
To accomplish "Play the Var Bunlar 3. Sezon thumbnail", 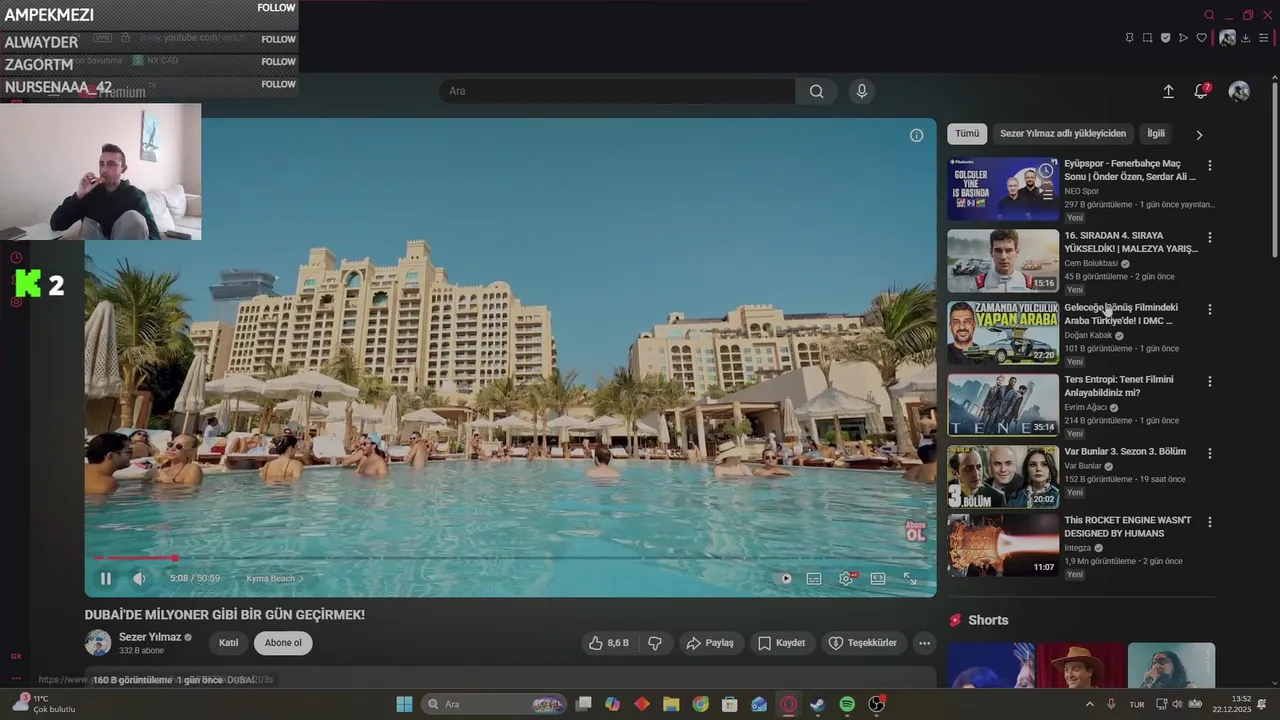I will (1003, 477).
